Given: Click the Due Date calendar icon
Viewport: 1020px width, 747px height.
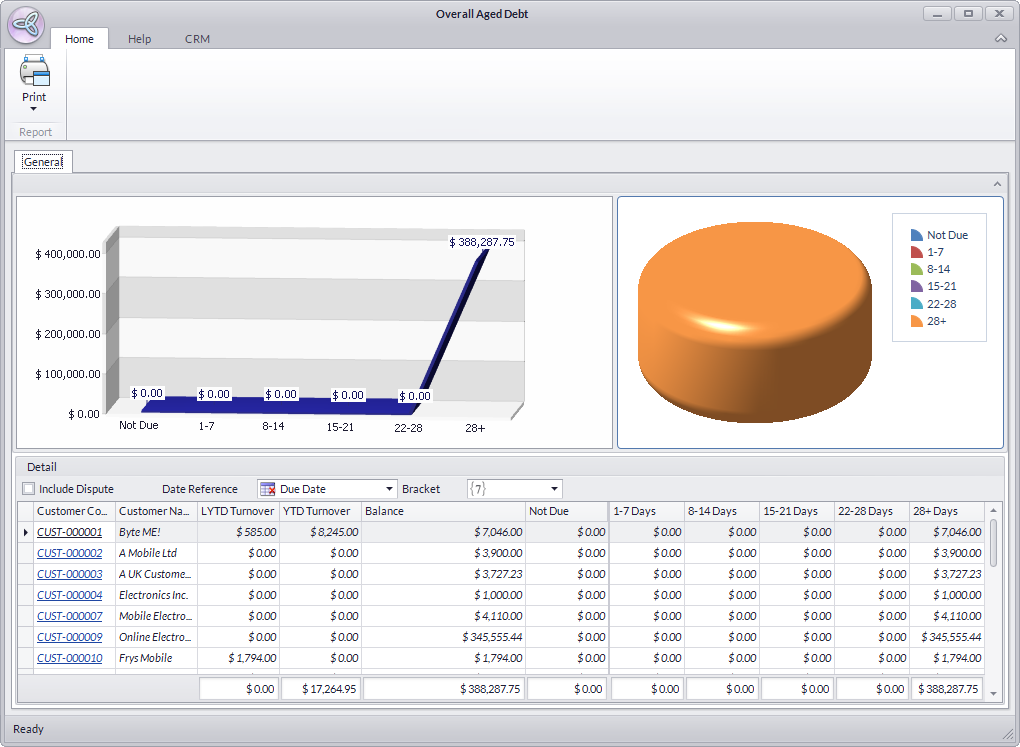Looking at the screenshot, I should point(267,489).
